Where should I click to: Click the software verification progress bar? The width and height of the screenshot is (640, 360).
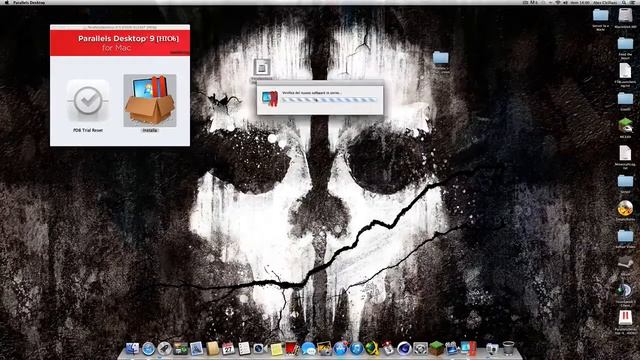click(329, 100)
